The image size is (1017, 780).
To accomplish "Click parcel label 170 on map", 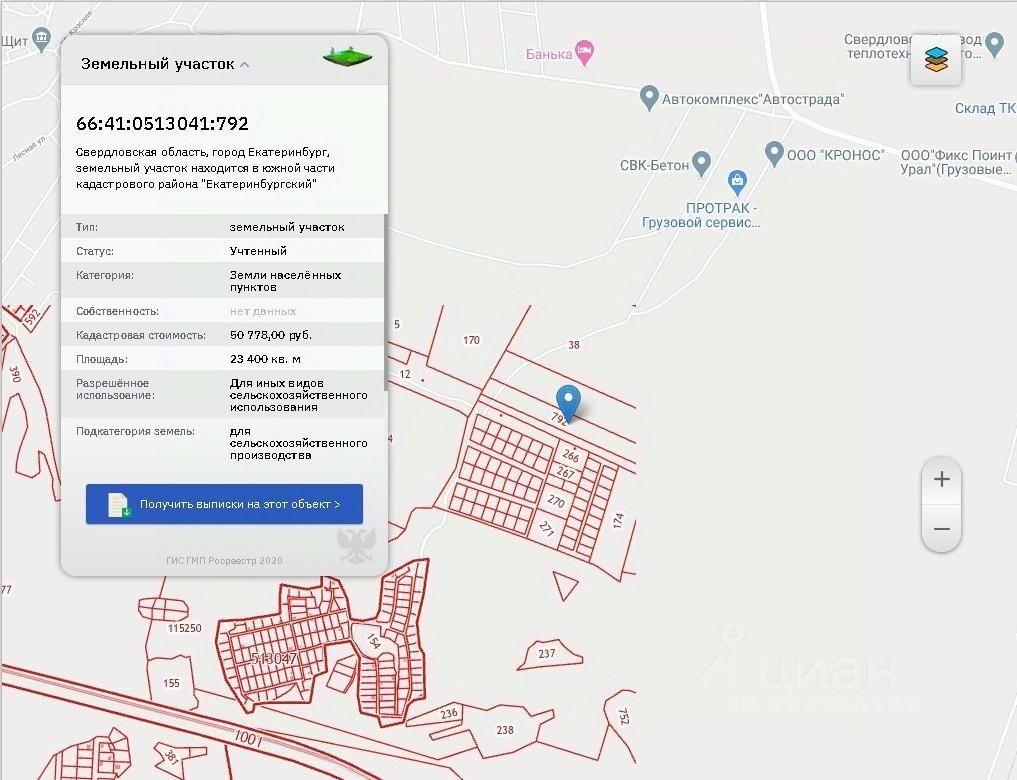I will point(471,340).
